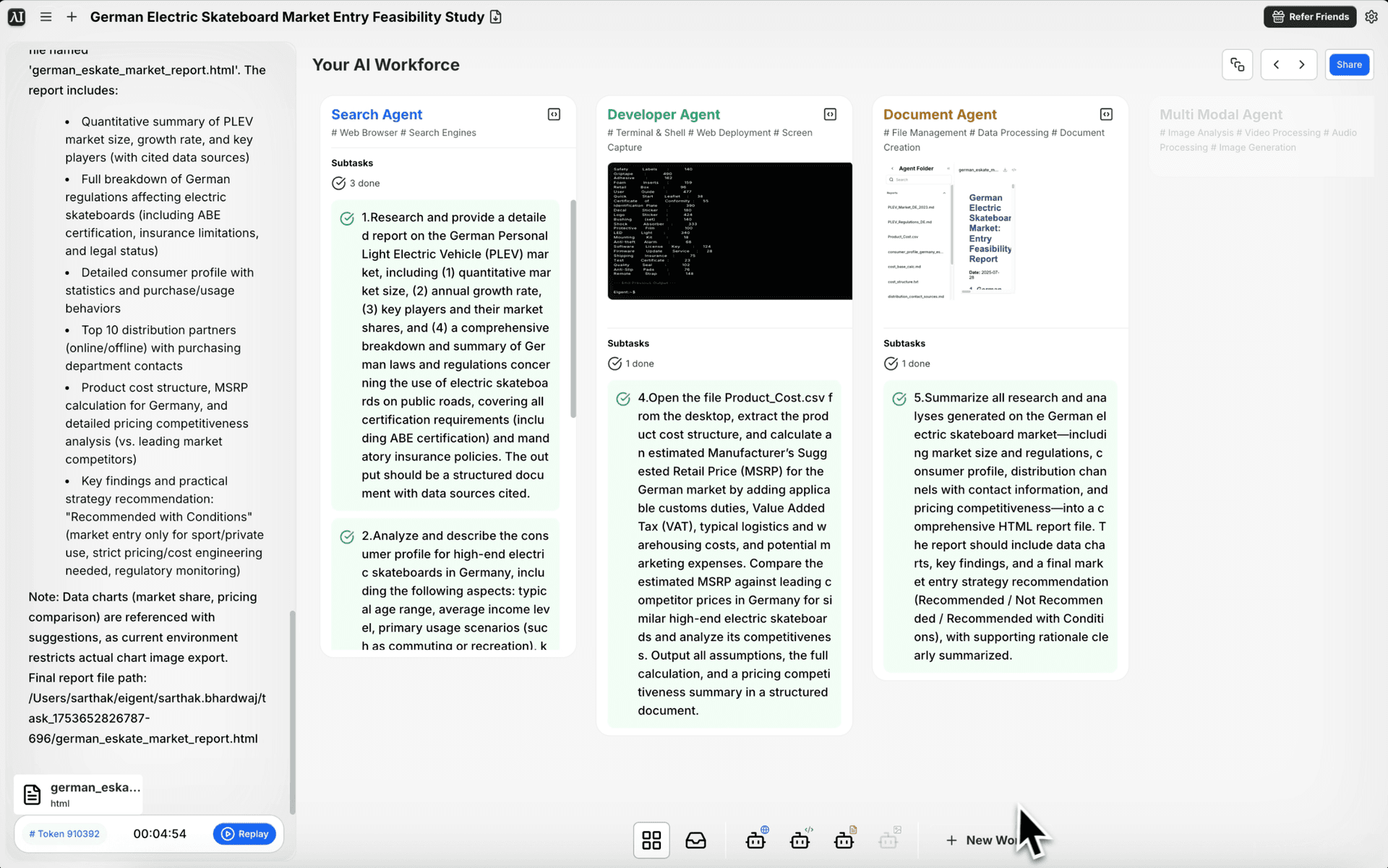Go to next agents with right chevron
The width and height of the screenshot is (1388, 868).
1302,65
